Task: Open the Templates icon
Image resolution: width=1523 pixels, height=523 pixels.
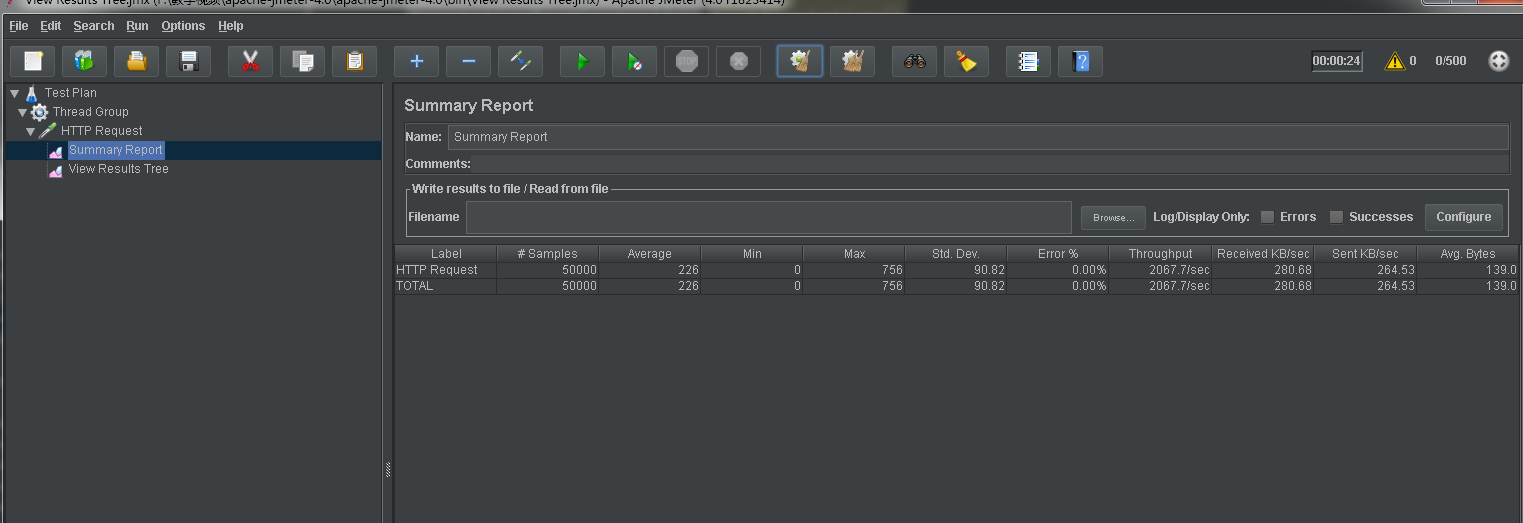Action: [x=84, y=62]
